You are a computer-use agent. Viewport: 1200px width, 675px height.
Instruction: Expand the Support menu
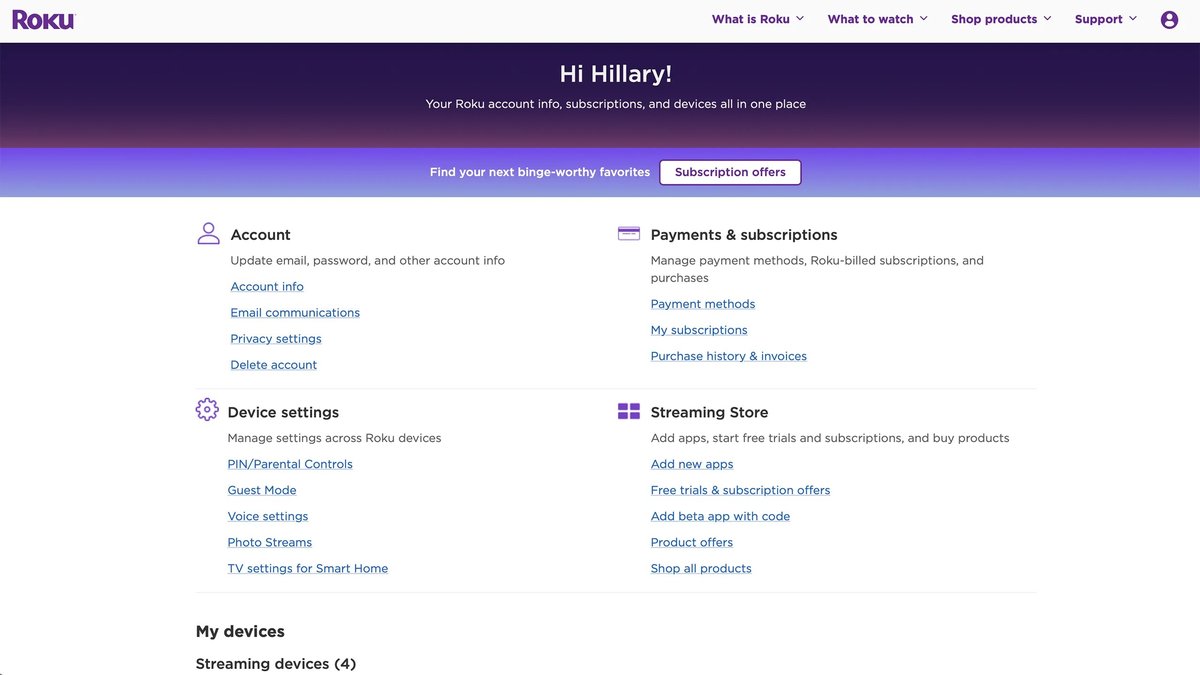click(x=1097, y=18)
